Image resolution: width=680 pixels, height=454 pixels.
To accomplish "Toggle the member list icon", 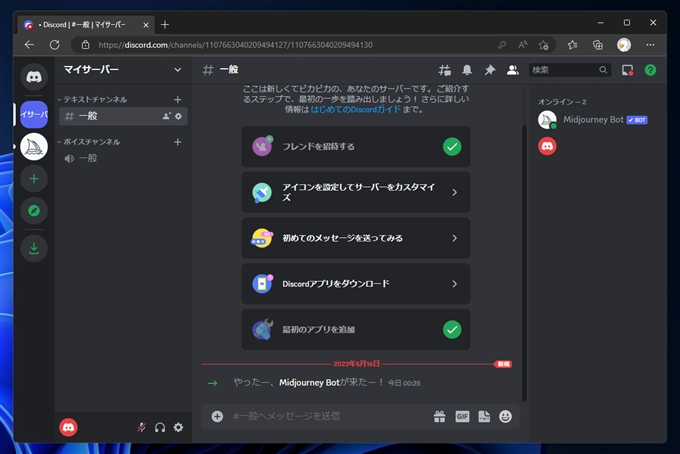I will tap(513, 70).
